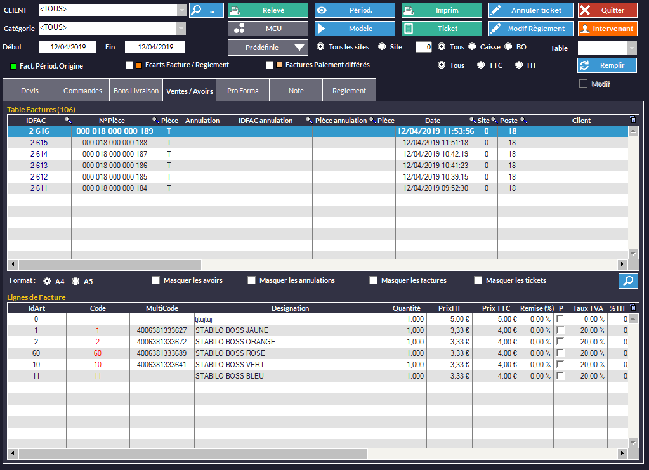The height and width of the screenshot is (470, 649).
Task: Click the Annuler ticket button
Action: 531,10
